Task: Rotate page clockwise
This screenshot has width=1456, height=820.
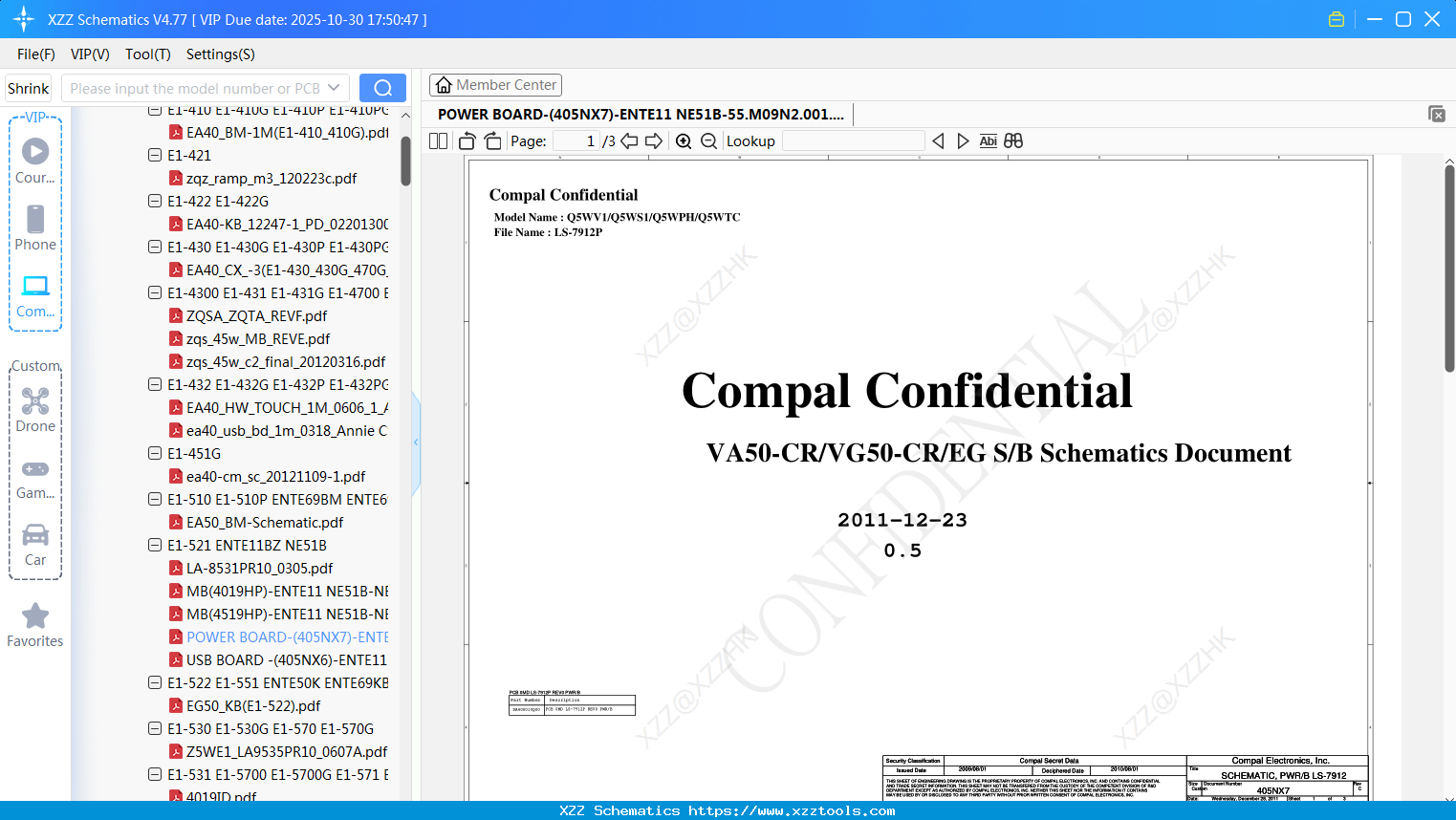Action: pyautogui.click(x=492, y=141)
